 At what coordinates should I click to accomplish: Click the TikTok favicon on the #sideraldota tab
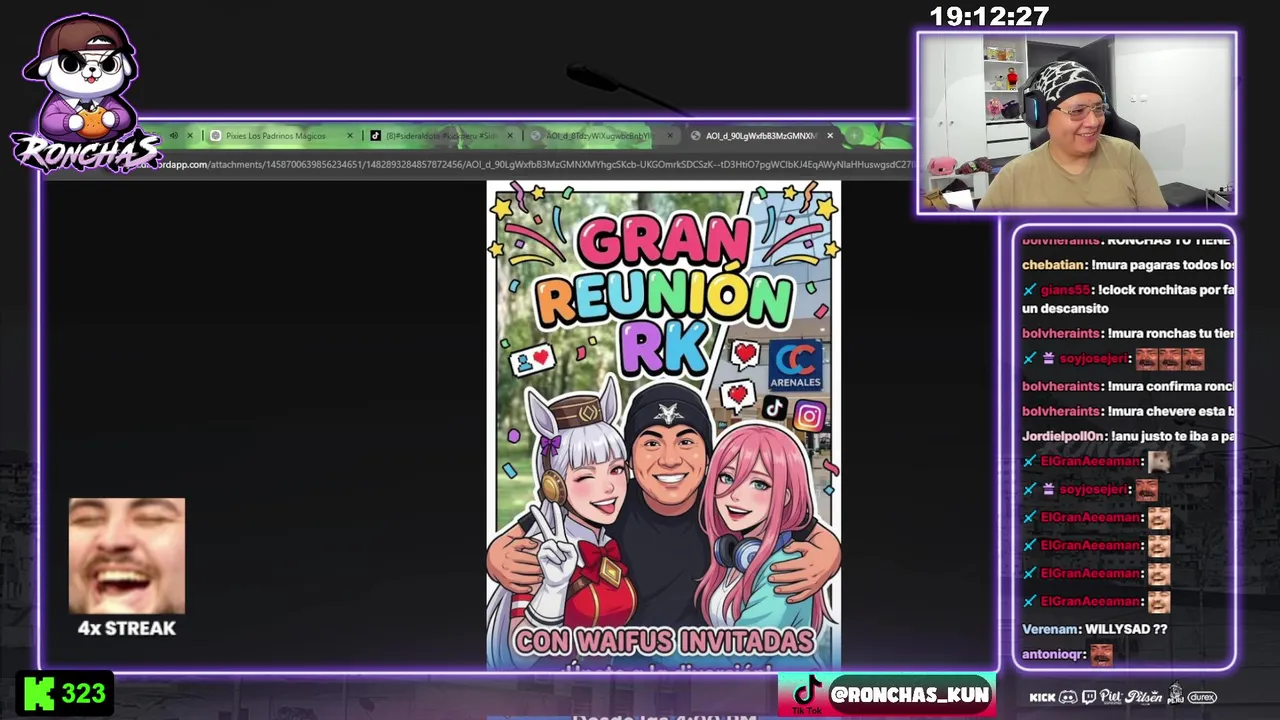tap(375, 136)
